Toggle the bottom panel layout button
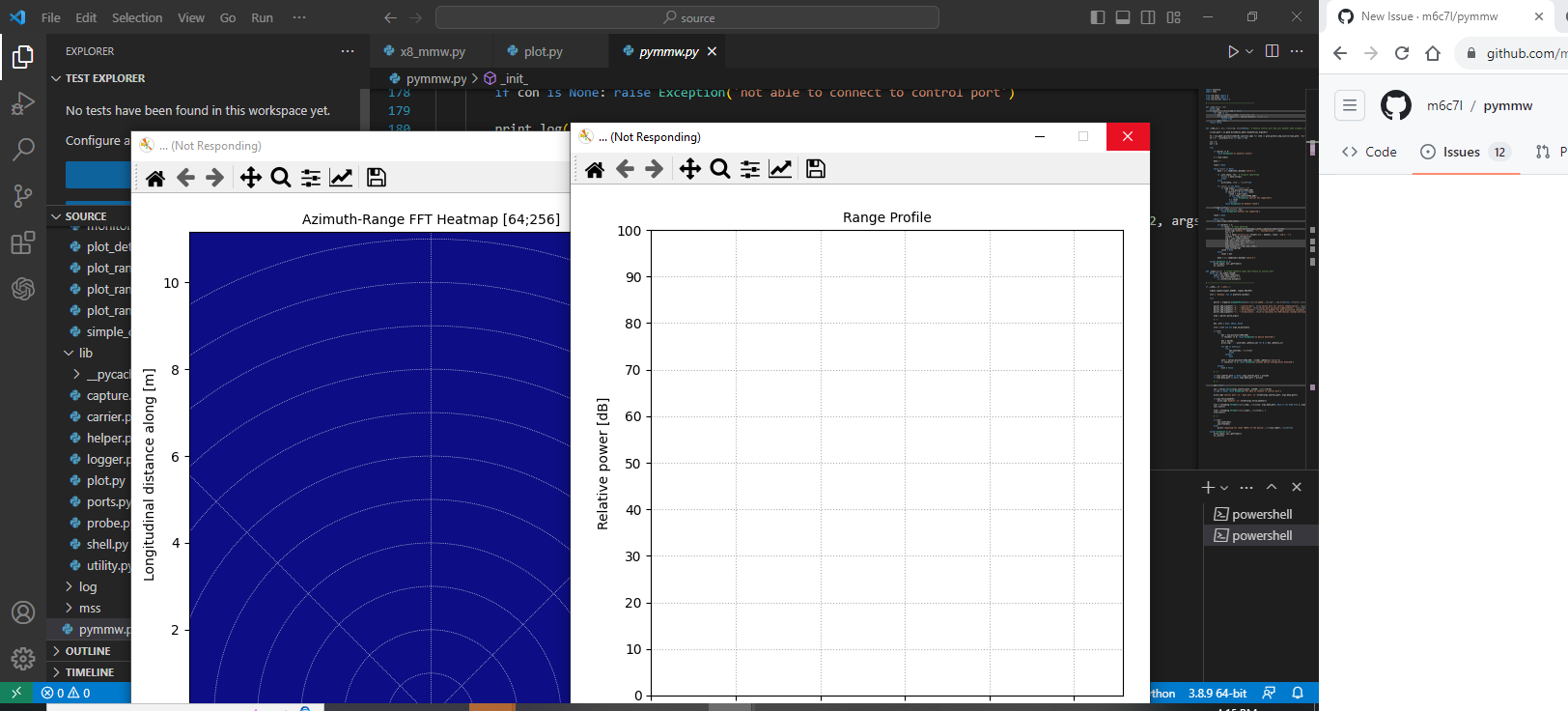 click(1123, 17)
